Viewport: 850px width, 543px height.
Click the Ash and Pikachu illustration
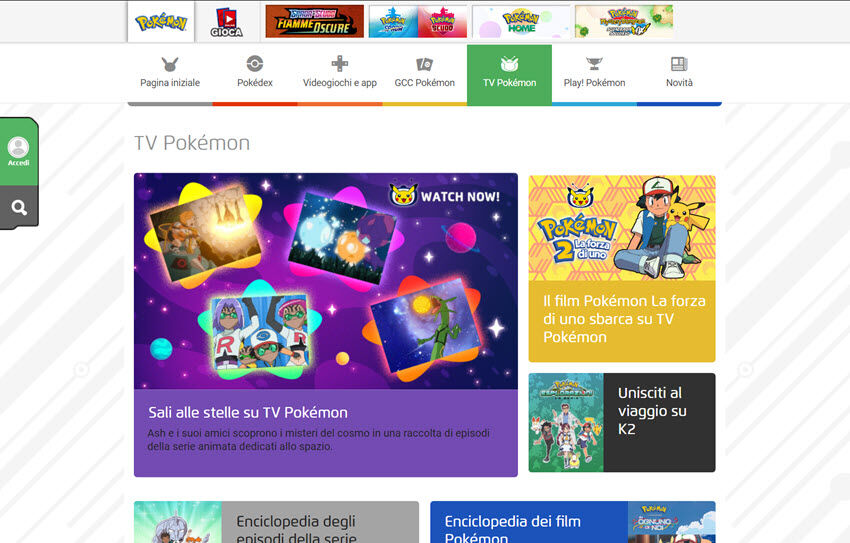(x=662, y=228)
